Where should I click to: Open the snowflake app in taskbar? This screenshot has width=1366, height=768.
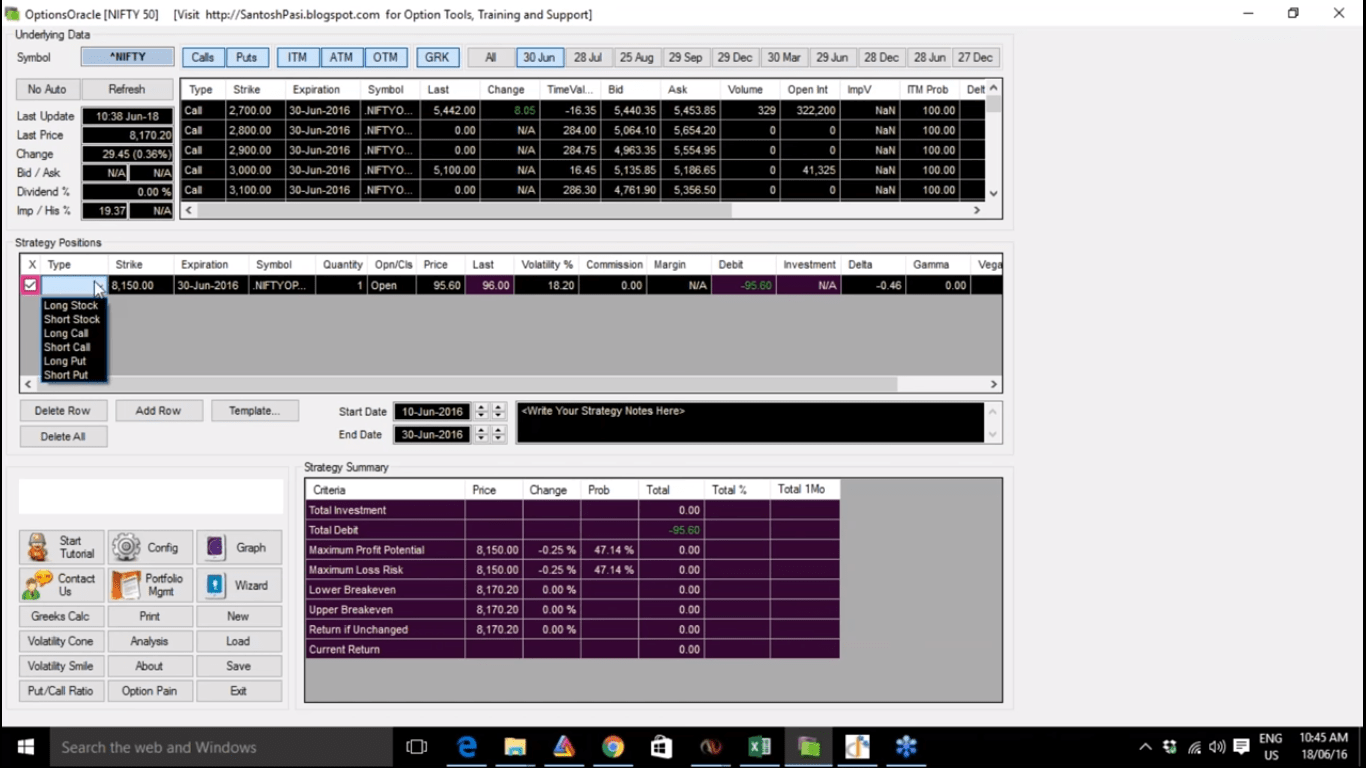[x=906, y=747]
